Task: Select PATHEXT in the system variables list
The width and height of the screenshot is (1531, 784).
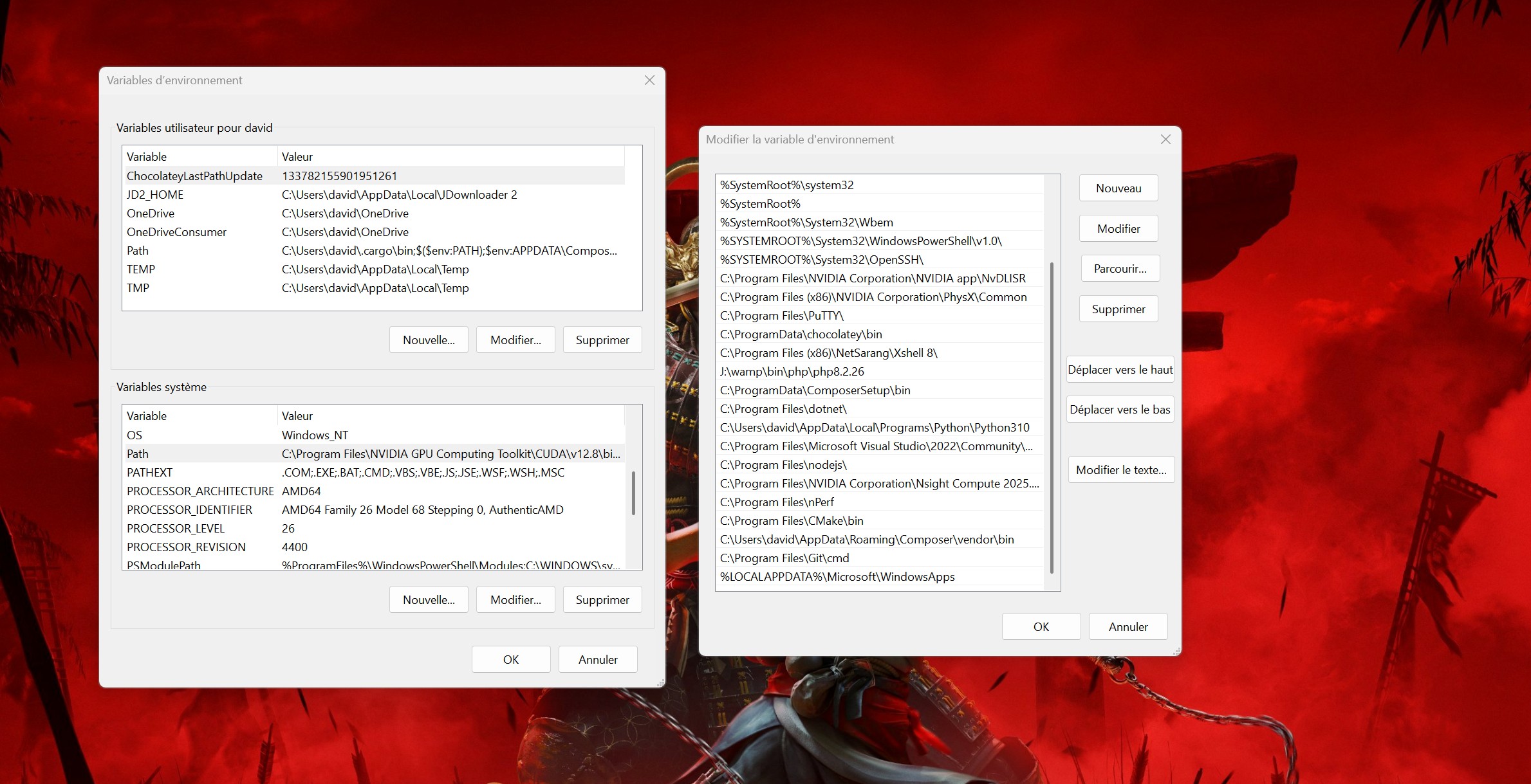Action: click(x=149, y=473)
